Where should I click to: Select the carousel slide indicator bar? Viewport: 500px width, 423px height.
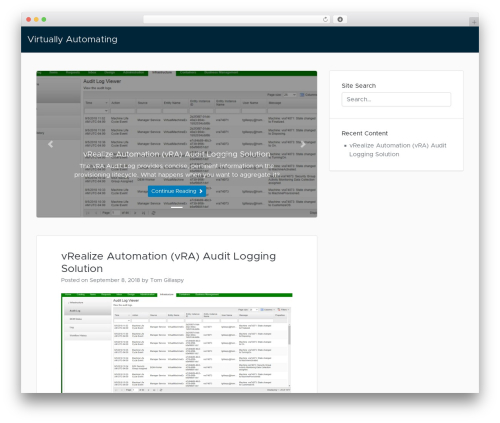(x=177, y=207)
